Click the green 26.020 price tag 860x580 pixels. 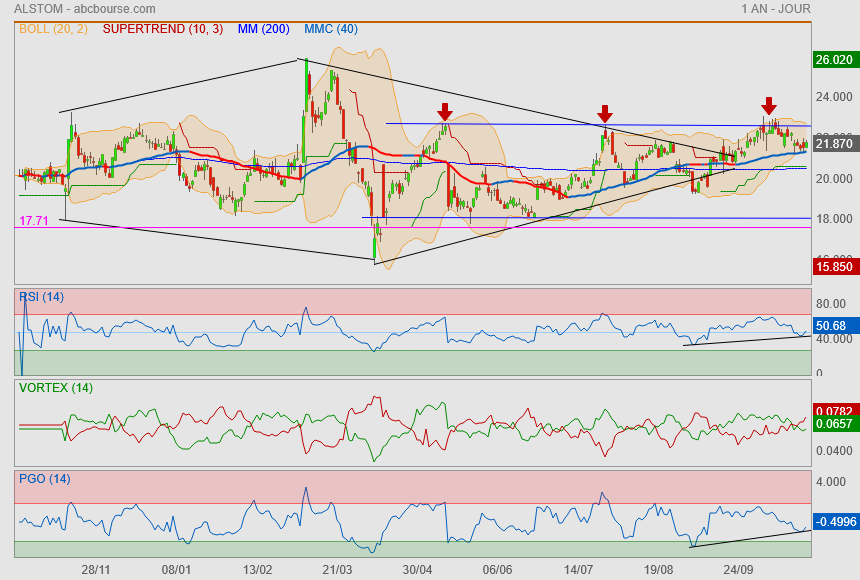click(834, 60)
